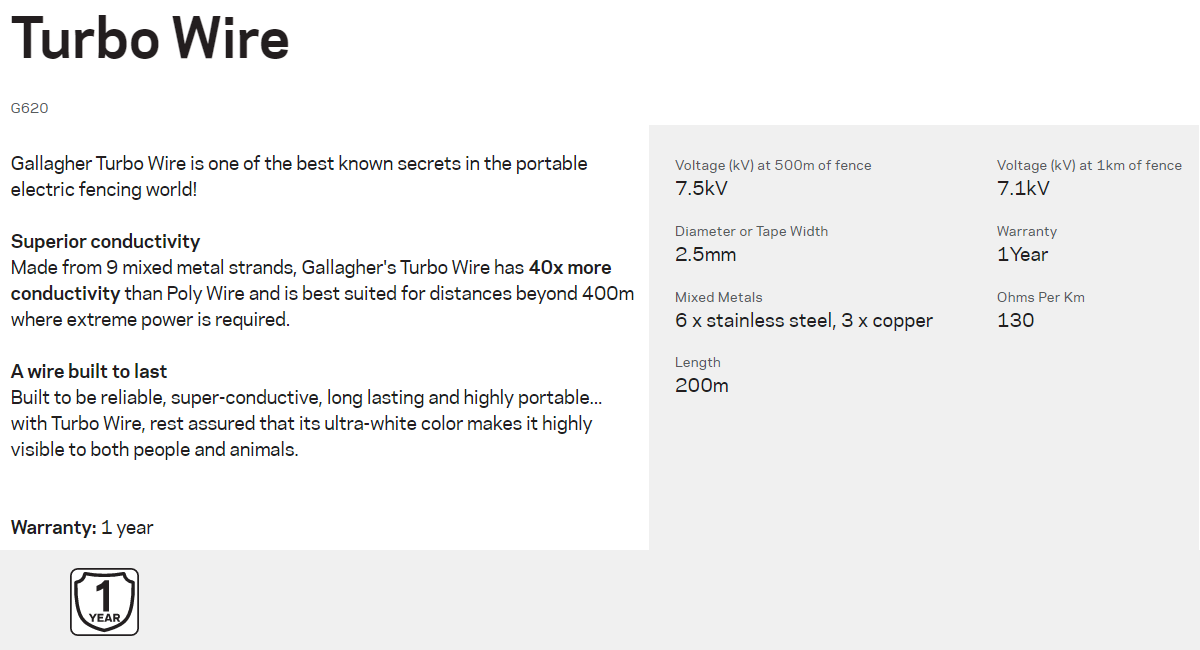Screen dimensions: 1200x650
Task: Click the Voltage at 500m of fence label
Action: pyautogui.click(x=773, y=165)
